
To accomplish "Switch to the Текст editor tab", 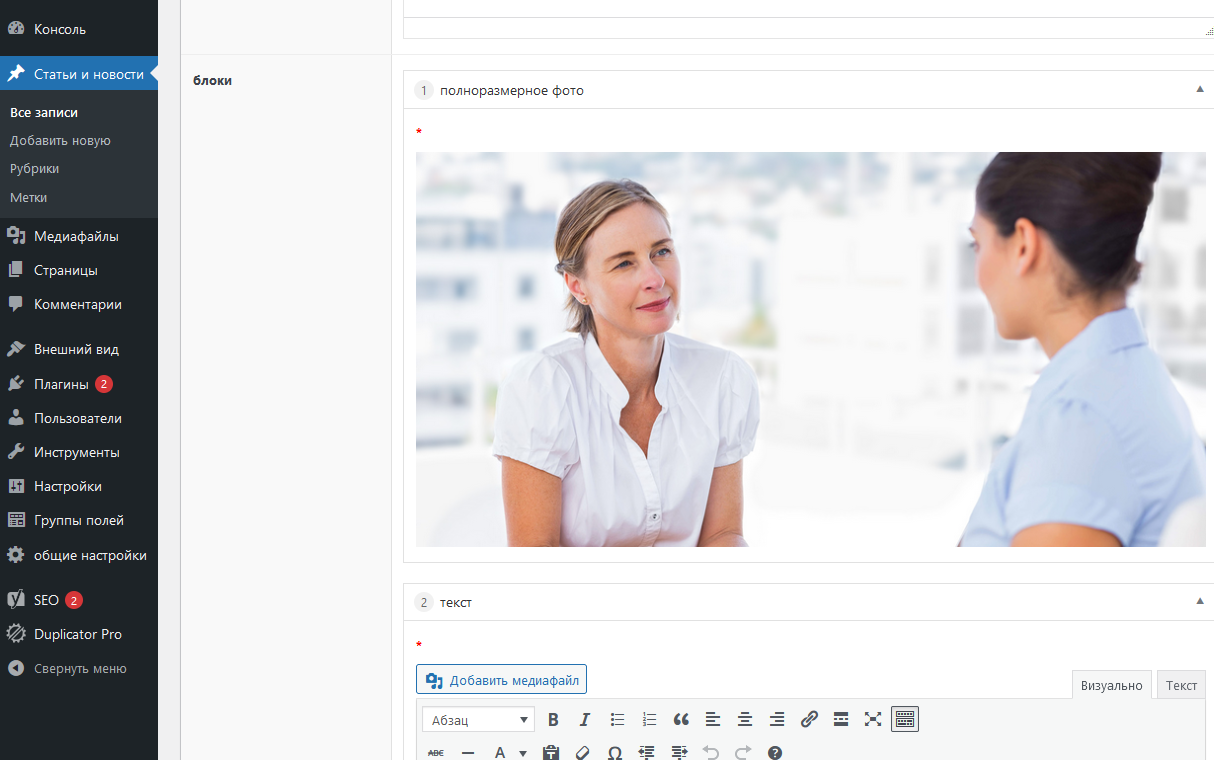I will [1181, 685].
